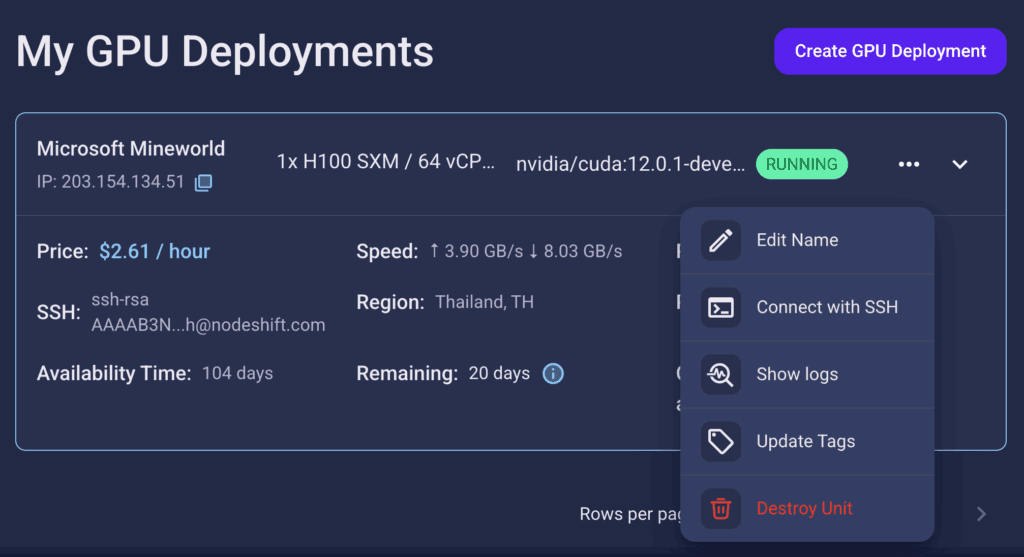Image resolution: width=1024 pixels, height=557 pixels.
Task: Select Show logs menu entry
Action: click(807, 374)
